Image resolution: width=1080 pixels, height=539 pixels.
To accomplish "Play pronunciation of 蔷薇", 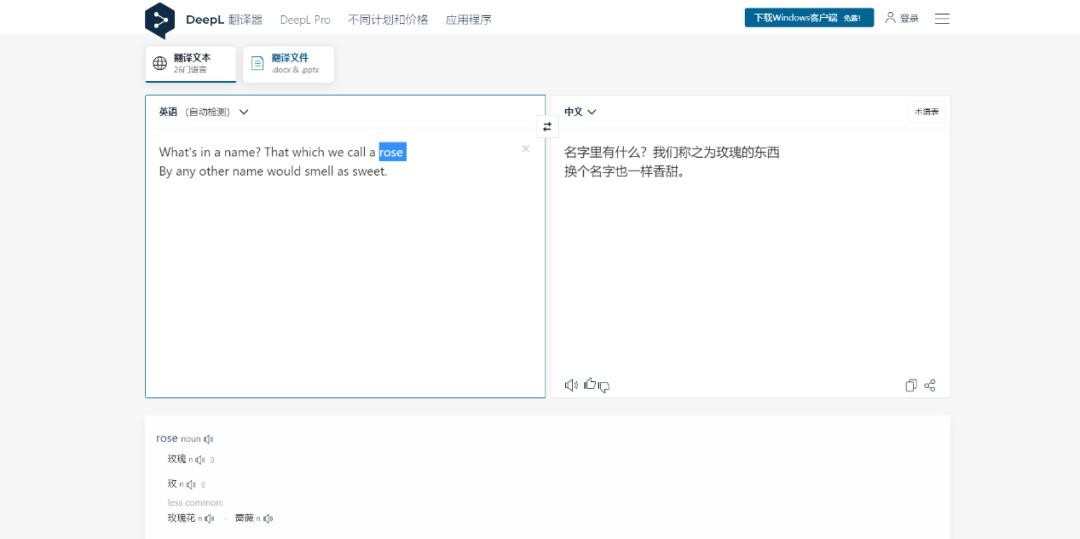I will pyautogui.click(x=268, y=518).
